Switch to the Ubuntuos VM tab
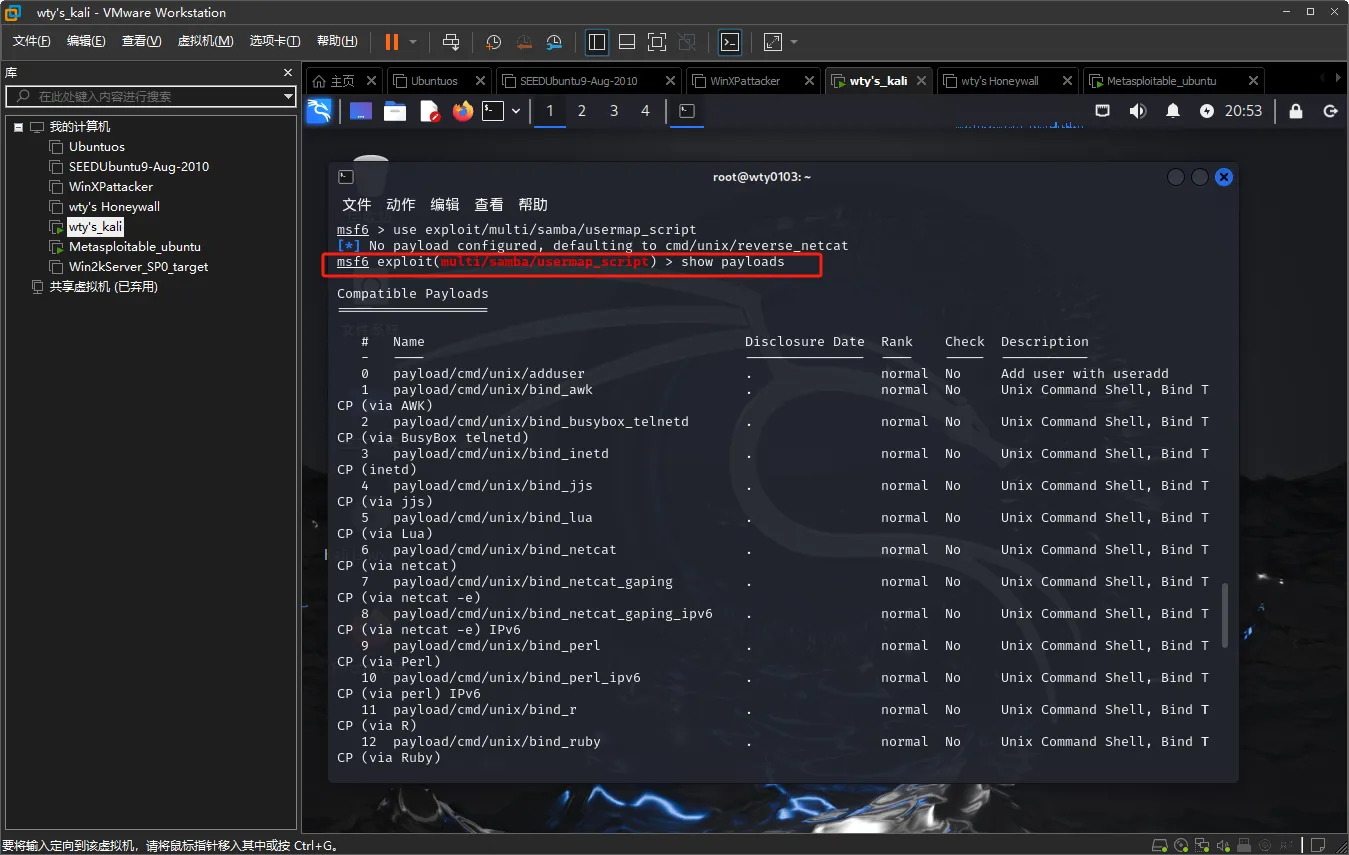The image size is (1349, 855). point(434,81)
